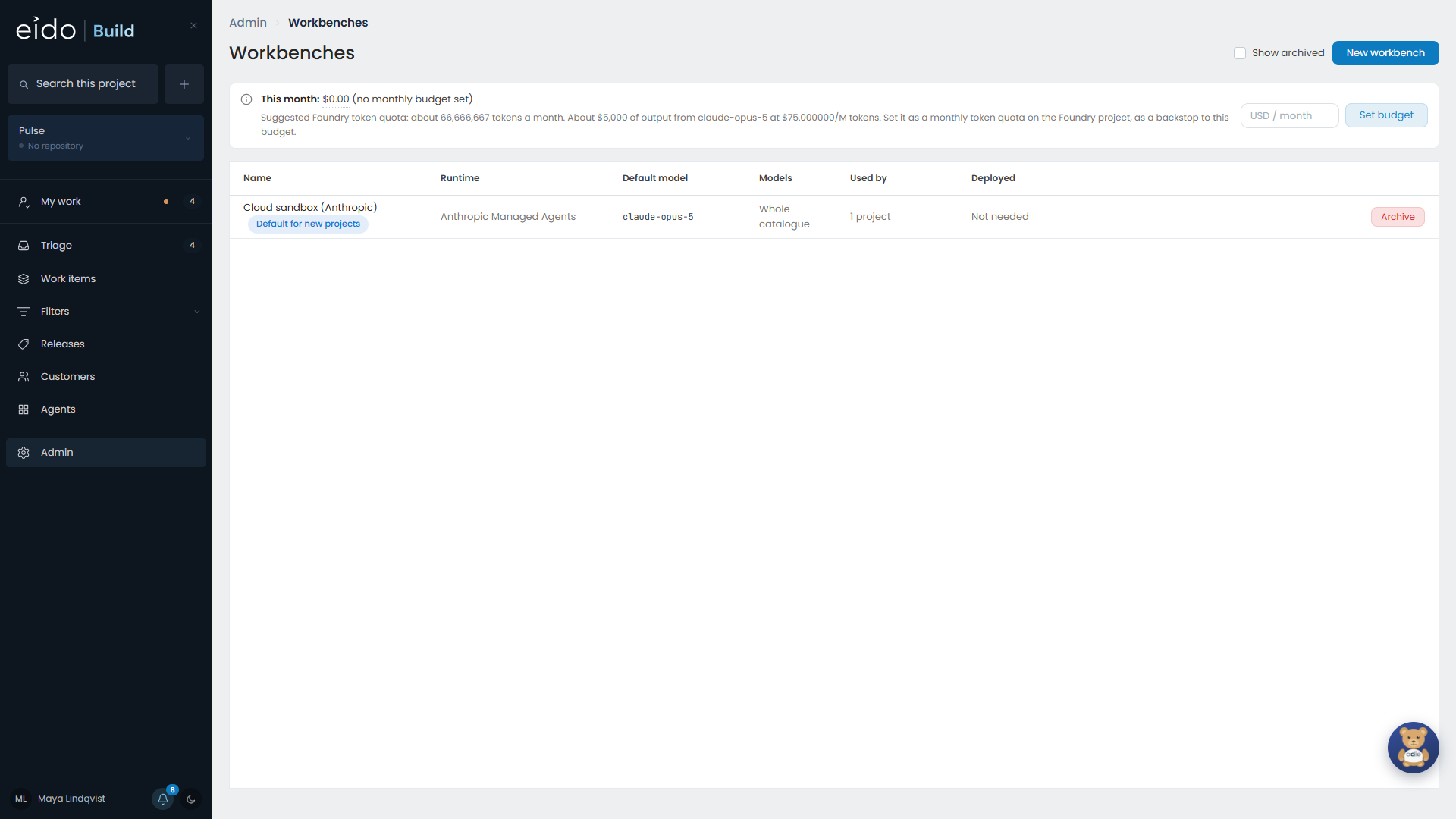Close the sidebar with the X icon

(193, 26)
